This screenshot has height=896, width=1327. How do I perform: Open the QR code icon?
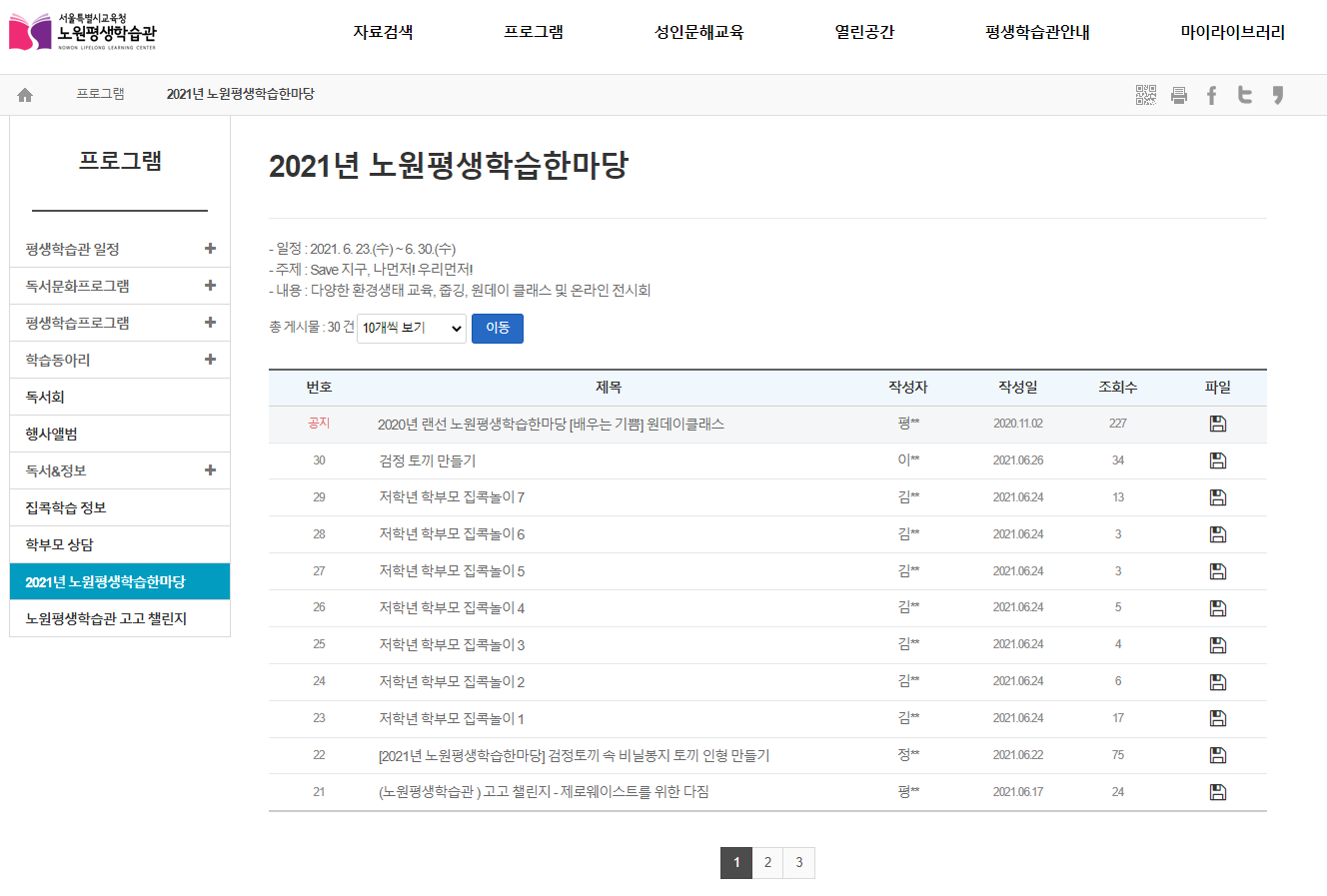click(1146, 95)
